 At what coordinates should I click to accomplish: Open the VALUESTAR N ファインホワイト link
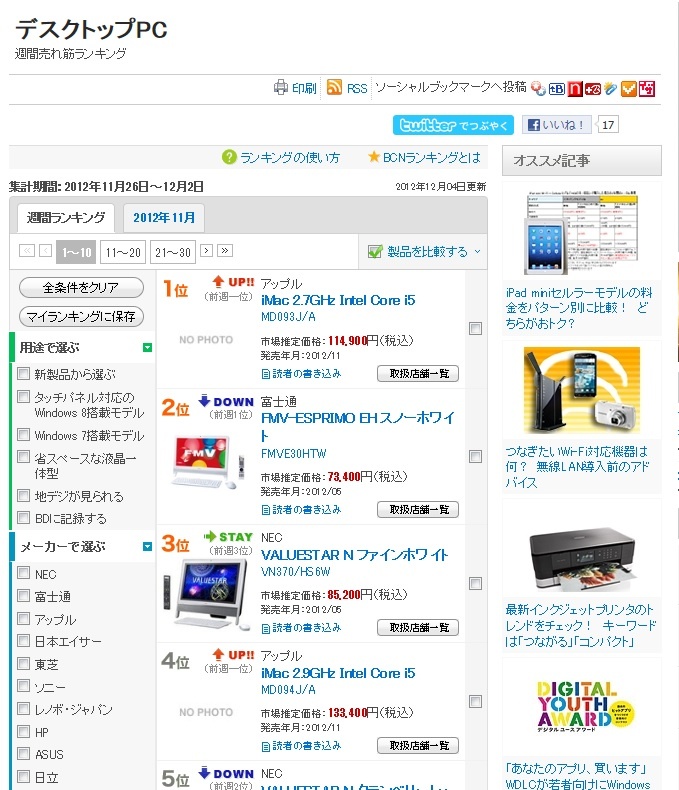pos(355,555)
